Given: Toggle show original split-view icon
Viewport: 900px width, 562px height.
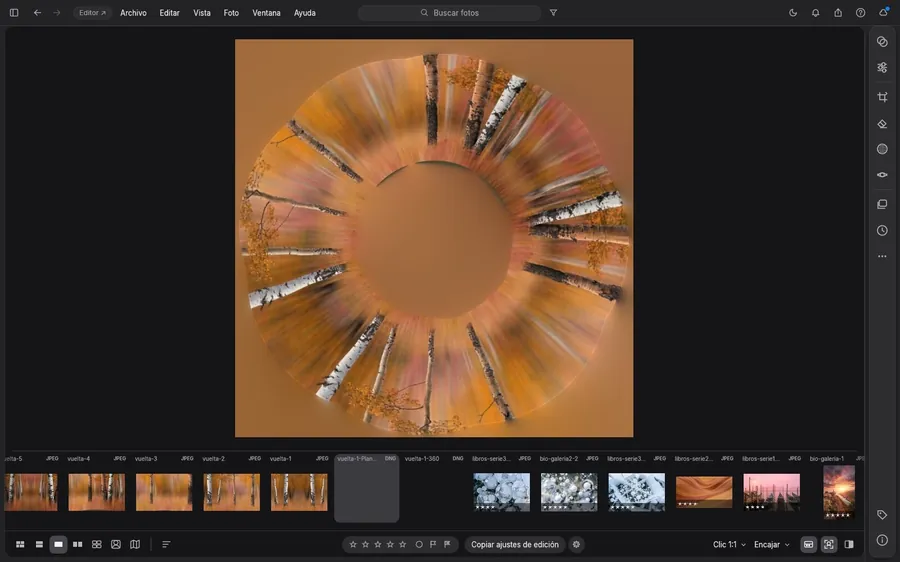Looking at the screenshot, I should tap(849, 544).
